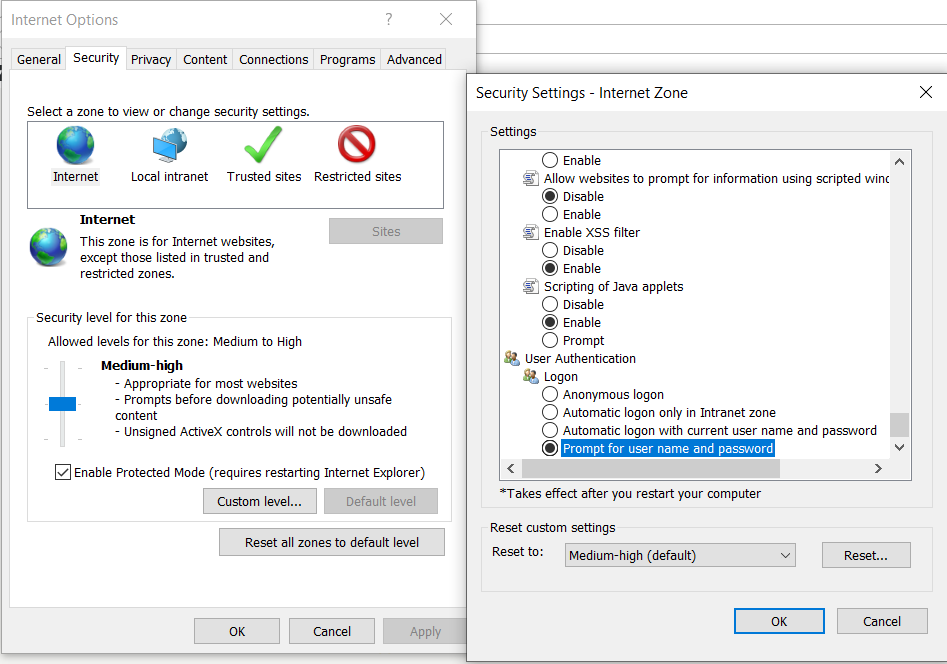
Task: Toggle Enable Protected Mode checkbox
Action: 63,473
